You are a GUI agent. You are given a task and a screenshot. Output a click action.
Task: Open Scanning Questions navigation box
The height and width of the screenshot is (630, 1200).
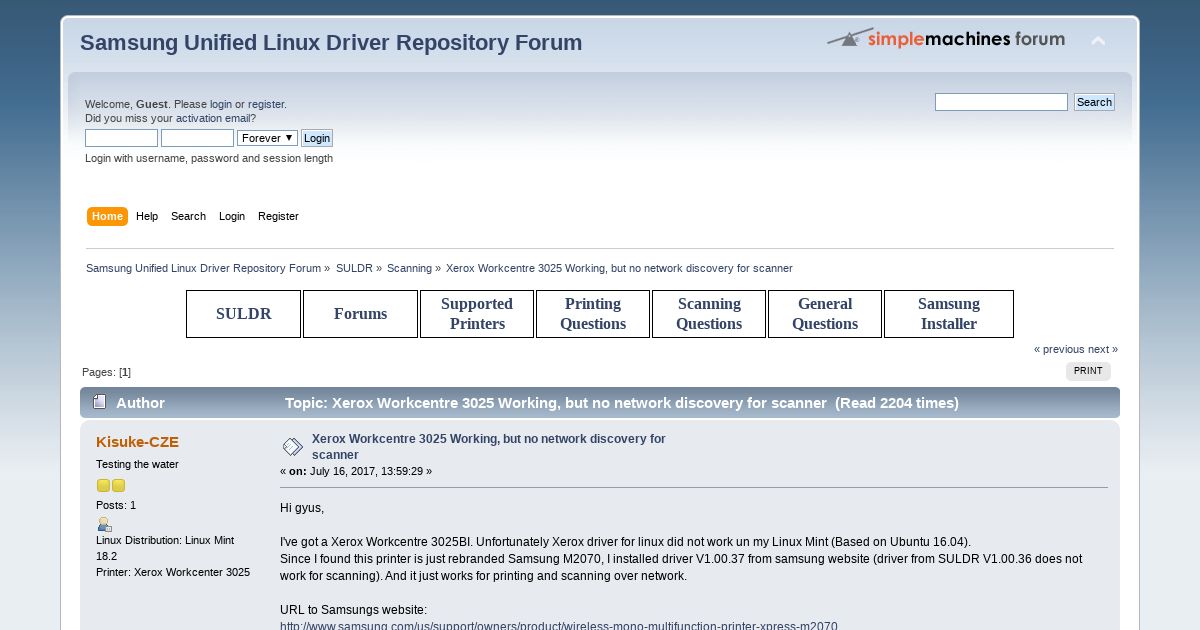point(709,314)
